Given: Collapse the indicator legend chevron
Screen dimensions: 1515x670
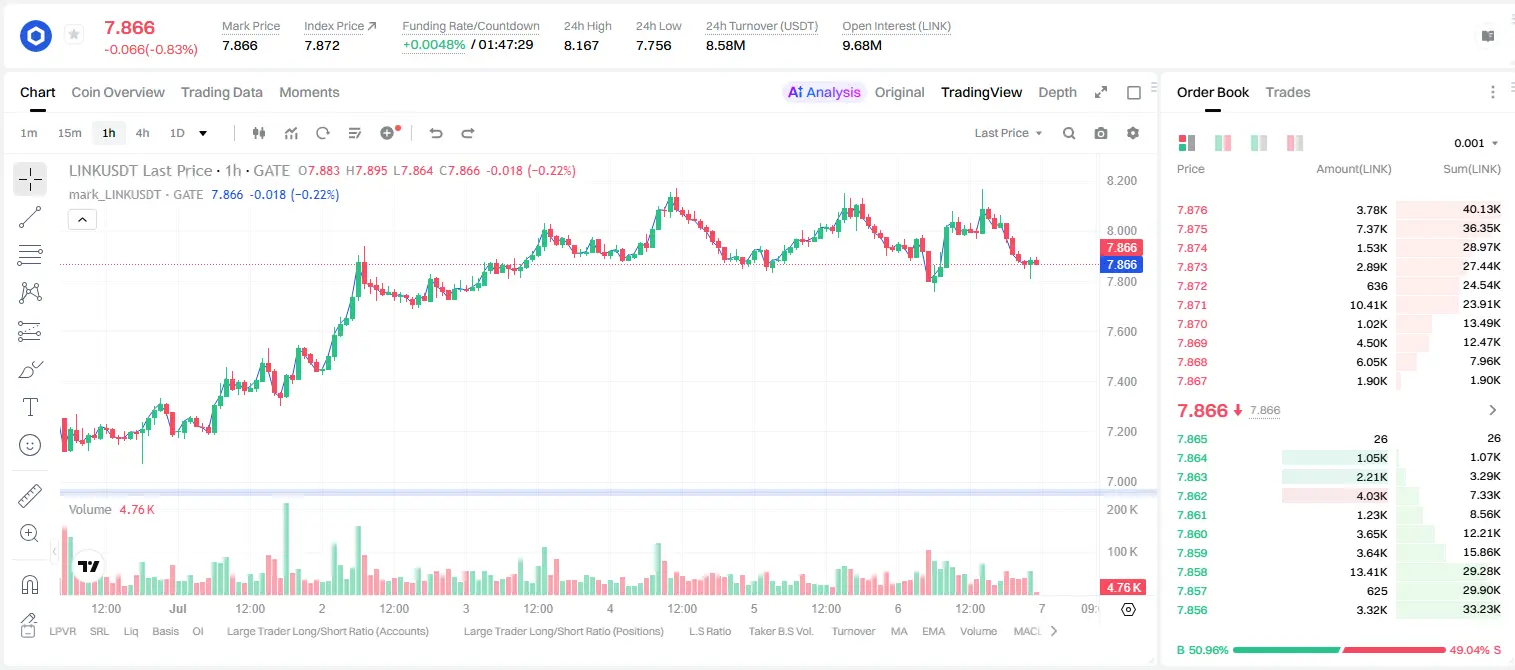Looking at the screenshot, I should tap(82, 219).
